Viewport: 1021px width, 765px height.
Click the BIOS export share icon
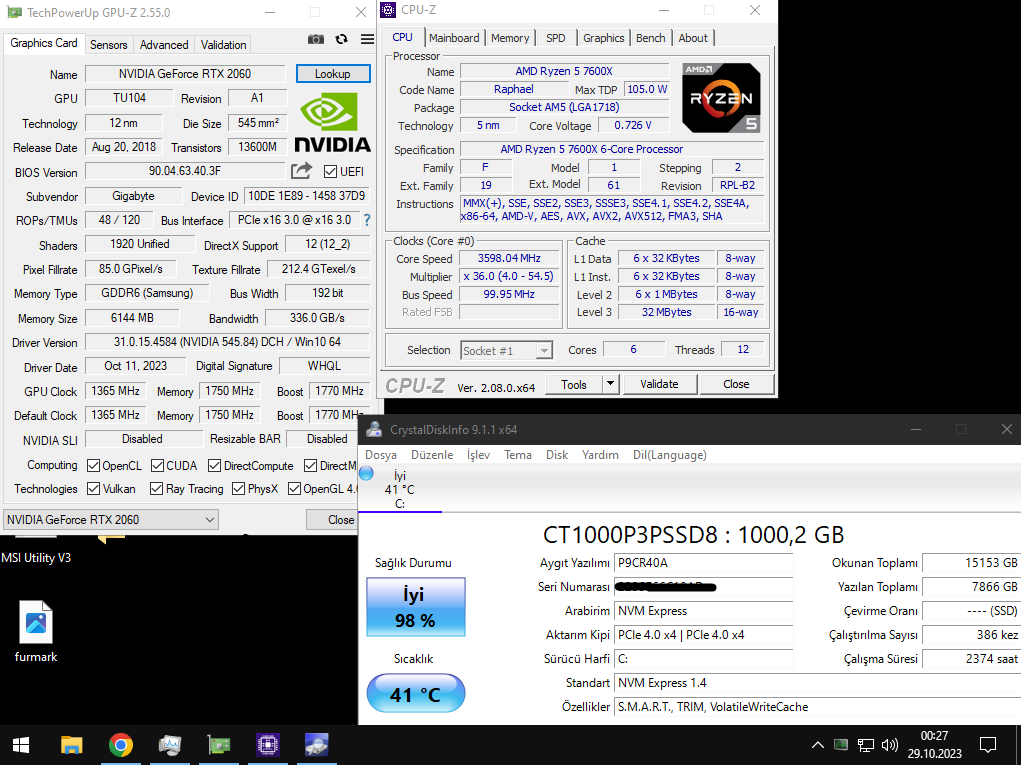tap(301, 171)
